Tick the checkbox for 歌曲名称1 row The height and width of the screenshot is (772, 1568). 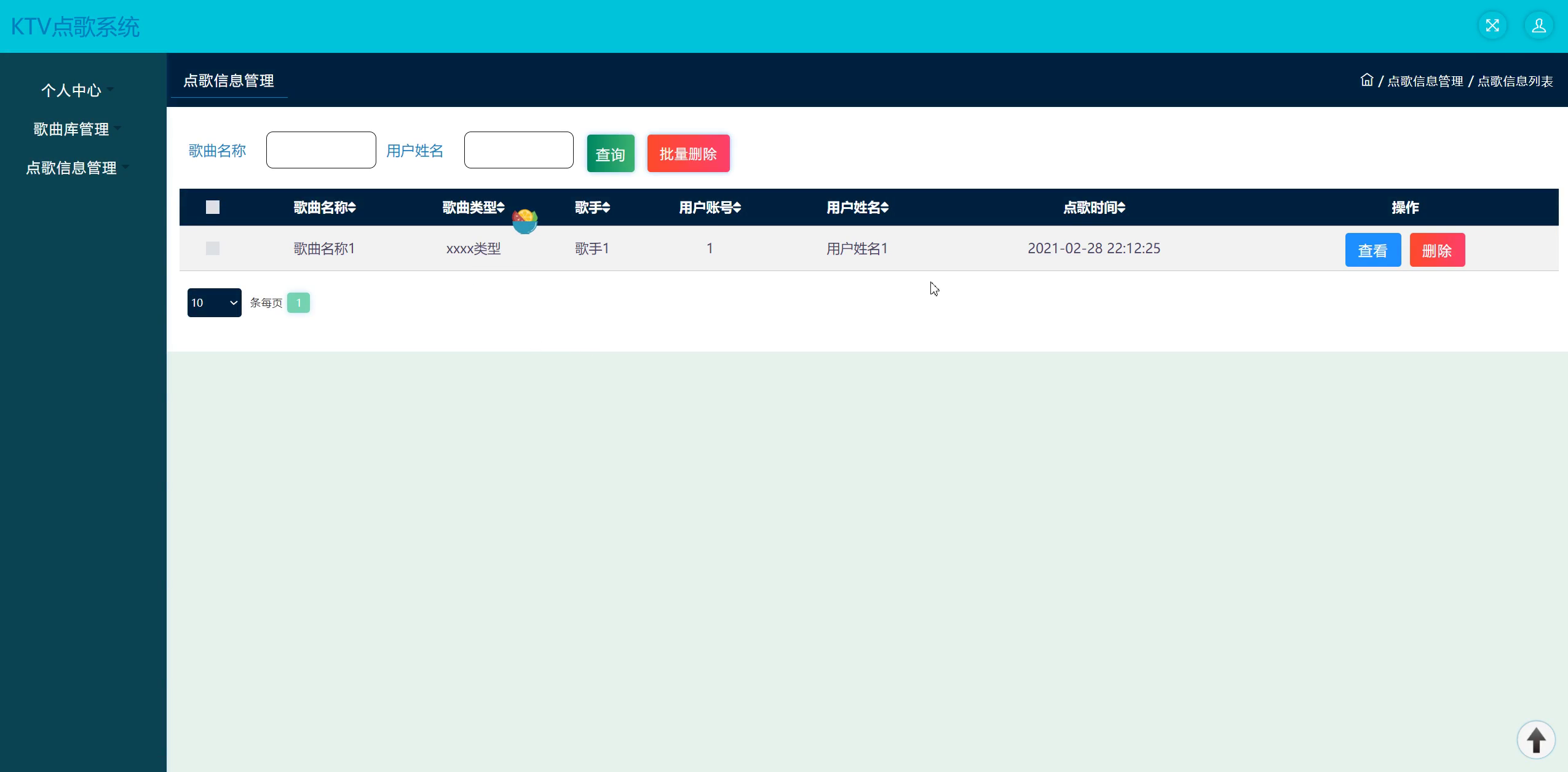point(213,248)
